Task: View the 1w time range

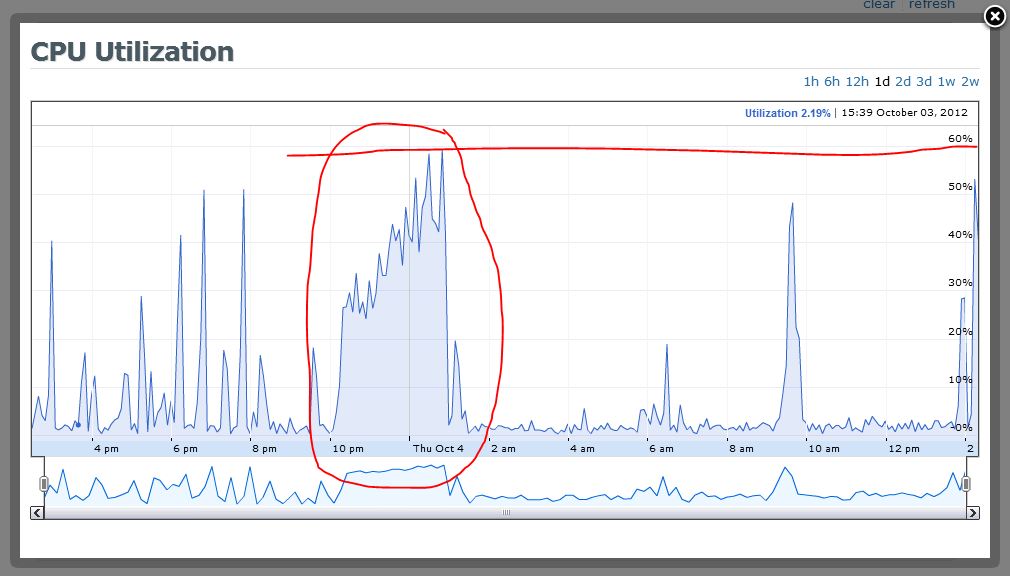Action: pos(946,82)
